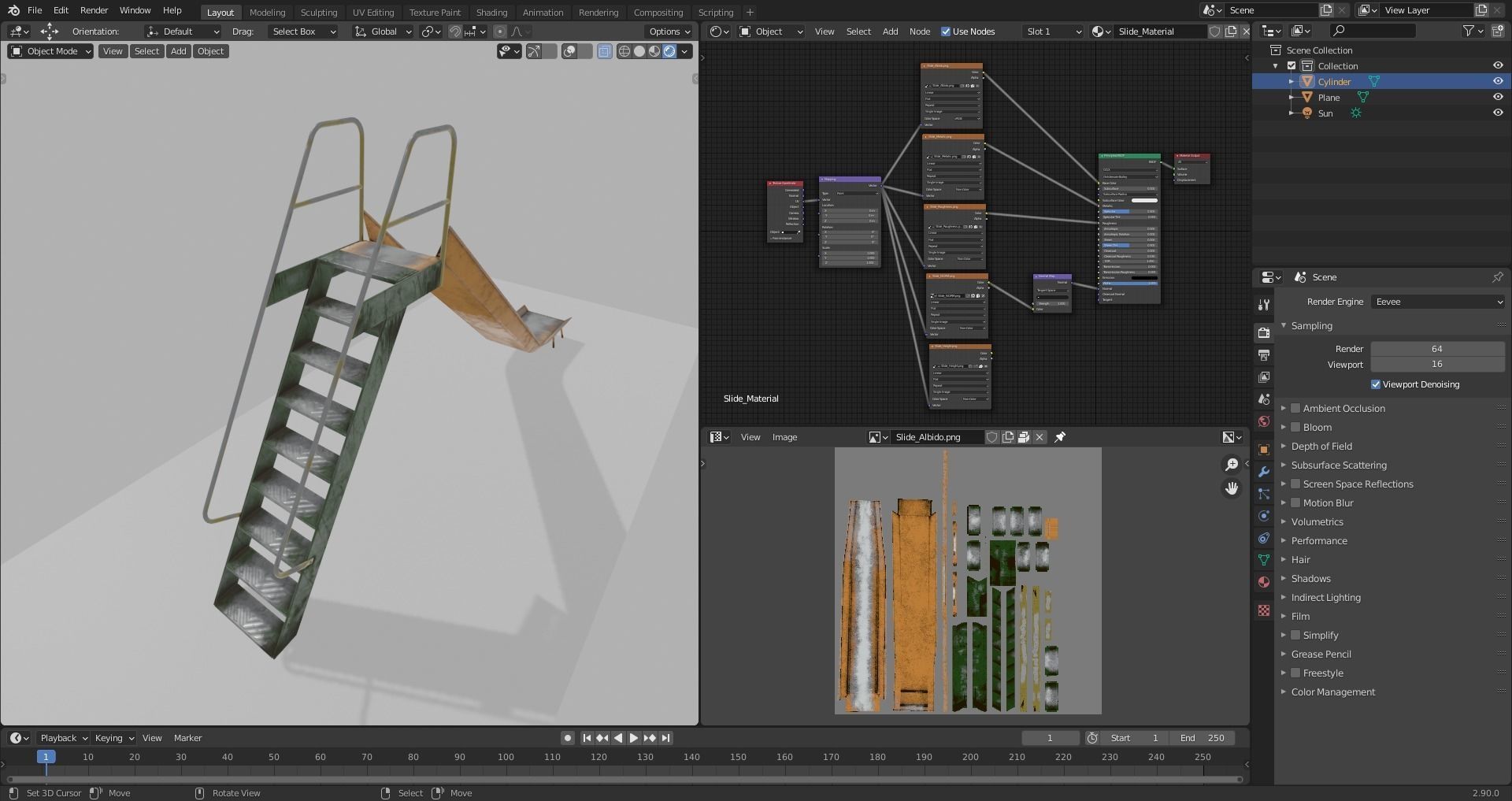Viewport: 1512px width, 801px height.
Task: Open the Particles properties tab
Action: click(x=1264, y=494)
